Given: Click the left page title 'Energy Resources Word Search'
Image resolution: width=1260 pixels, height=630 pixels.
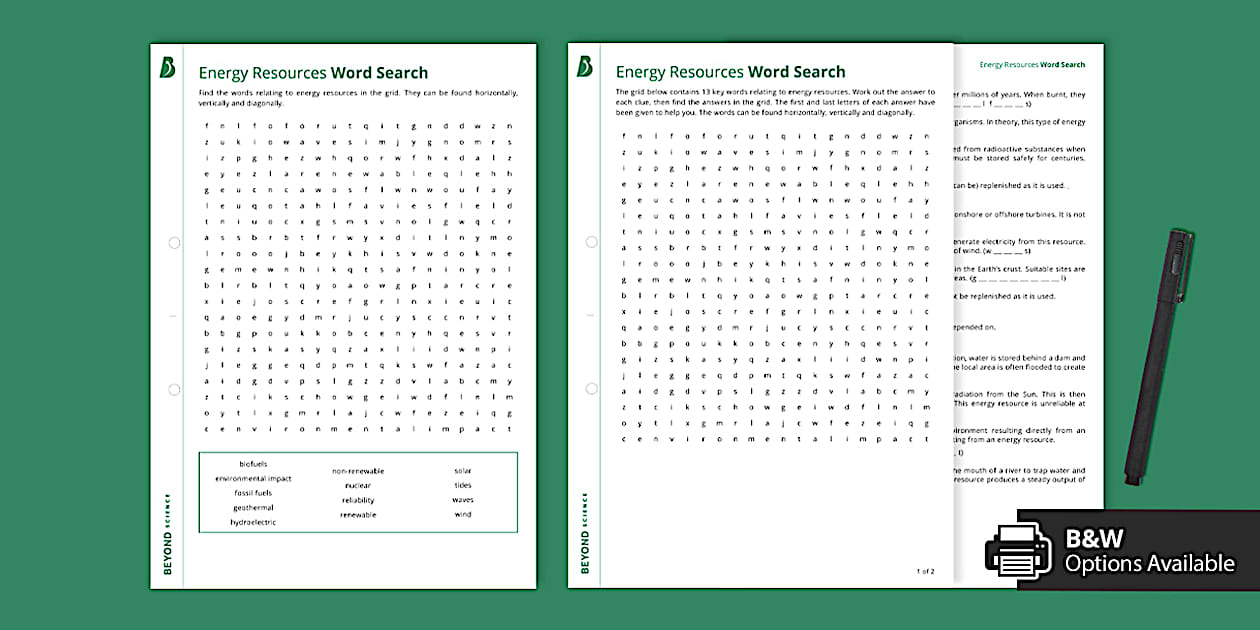Looking at the screenshot, I should pos(313,73).
